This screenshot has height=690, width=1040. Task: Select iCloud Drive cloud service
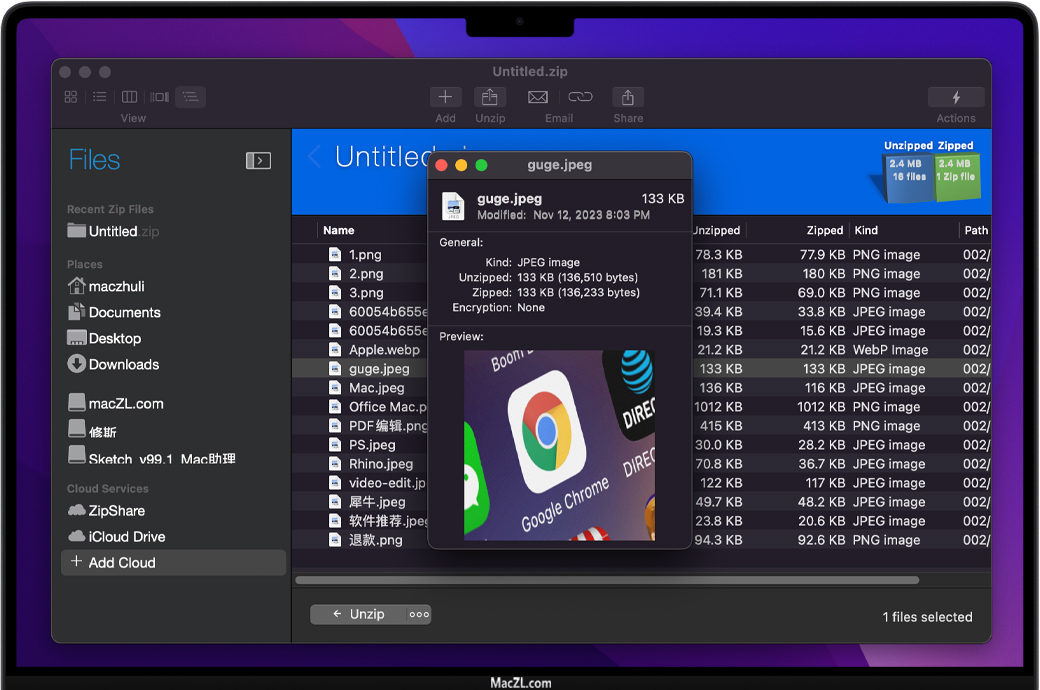click(127, 536)
